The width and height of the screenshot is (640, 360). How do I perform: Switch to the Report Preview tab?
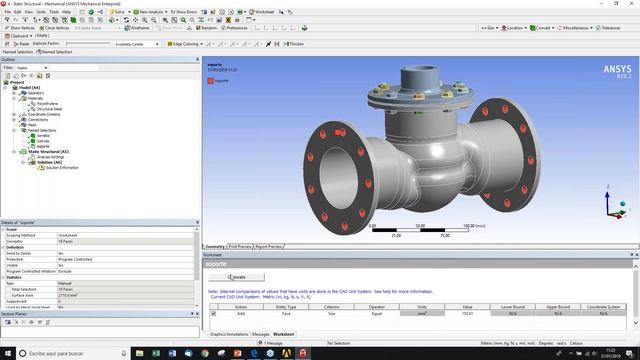269,247
